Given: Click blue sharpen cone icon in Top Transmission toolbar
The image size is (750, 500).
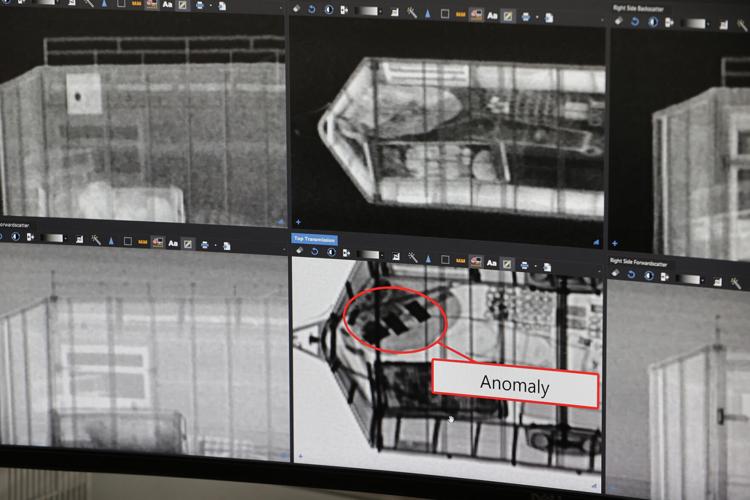Looking at the screenshot, I should coord(428,258).
